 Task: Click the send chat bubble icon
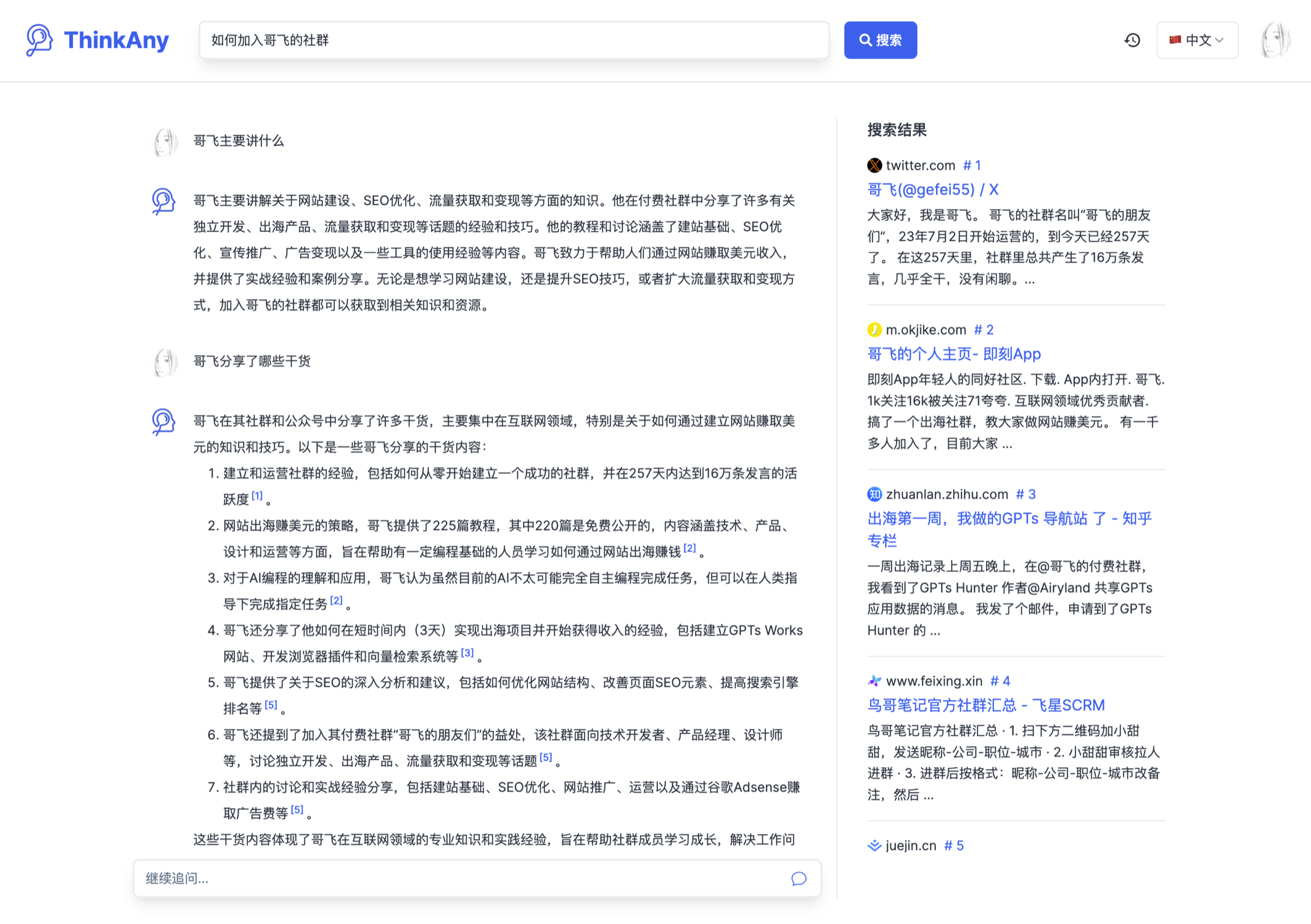799,878
